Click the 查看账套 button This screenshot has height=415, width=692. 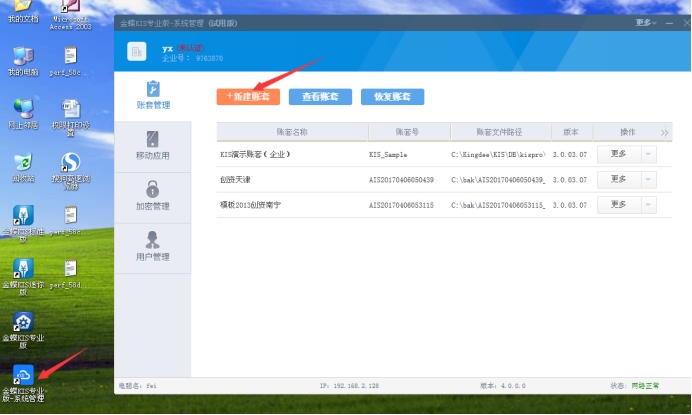tap(320, 97)
